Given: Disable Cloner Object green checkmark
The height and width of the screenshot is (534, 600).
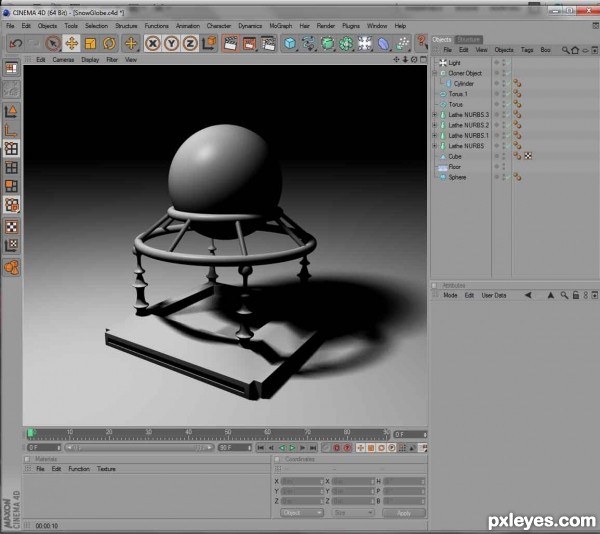Looking at the screenshot, I should point(509,73).
